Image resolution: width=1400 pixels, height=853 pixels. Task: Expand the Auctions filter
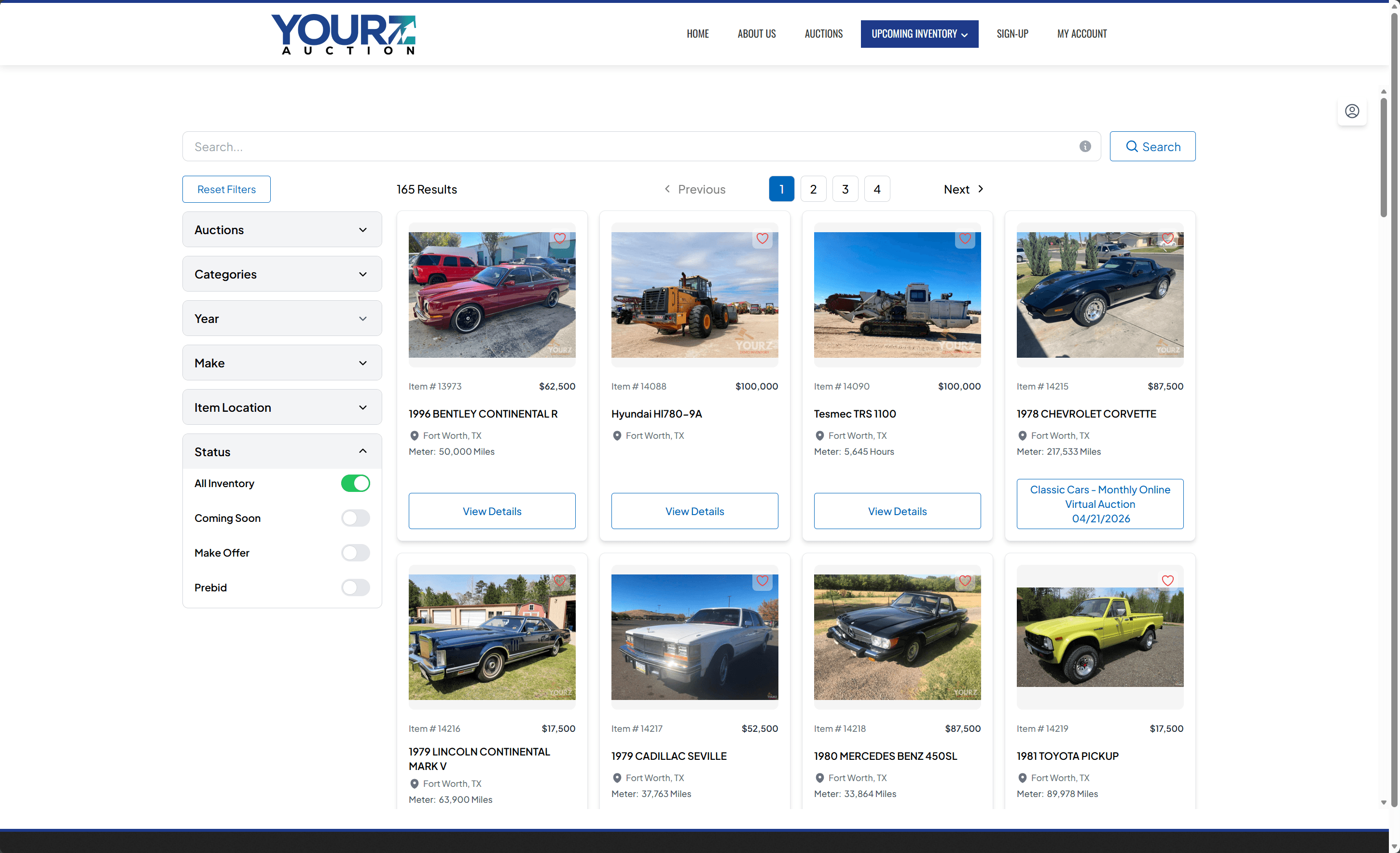click(x=282, y=230)
